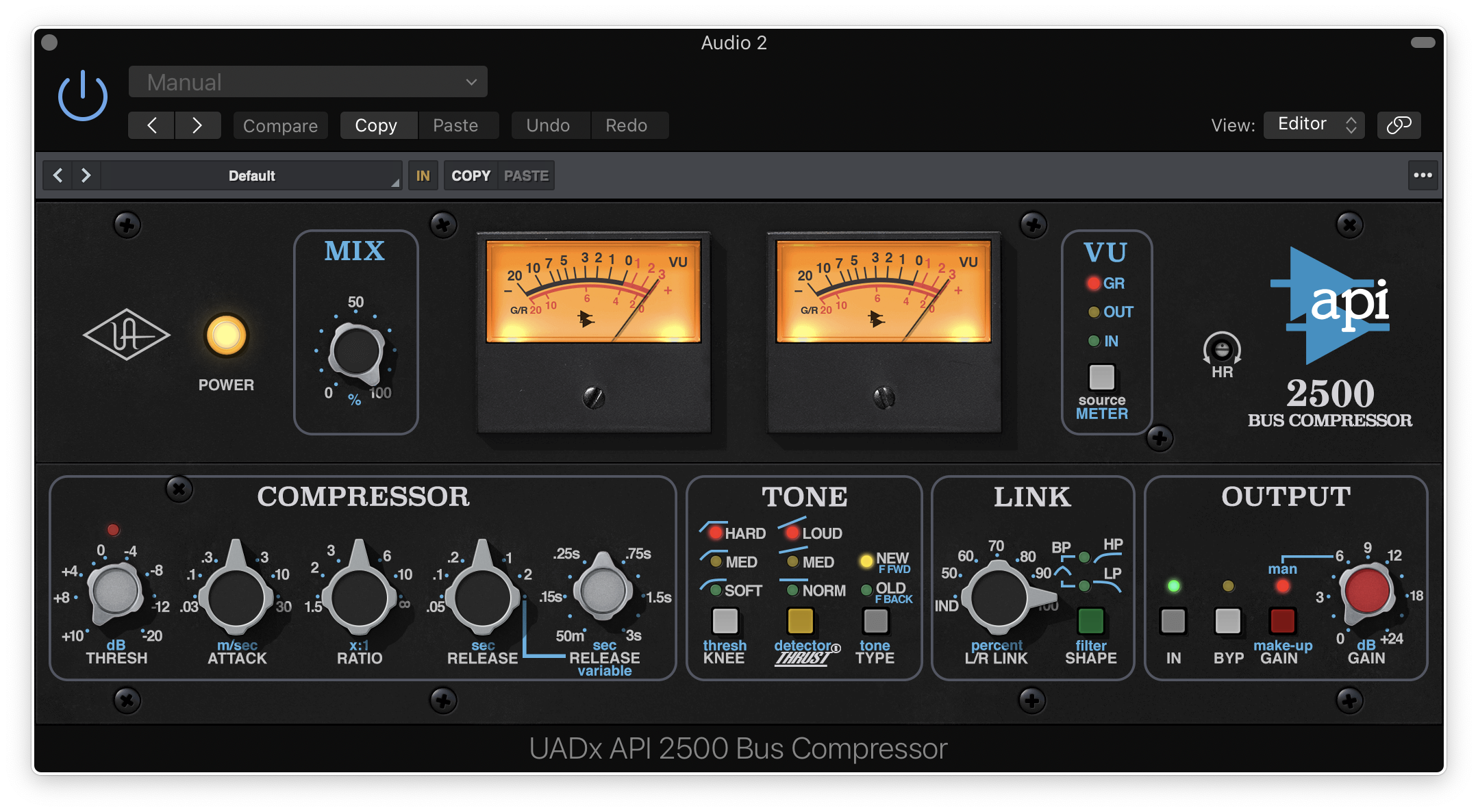Go to previous preset in Default bar
Image resolution: width=1478 pixels, height=812 pixels.
pyautogui.click(x=58, y=176)
